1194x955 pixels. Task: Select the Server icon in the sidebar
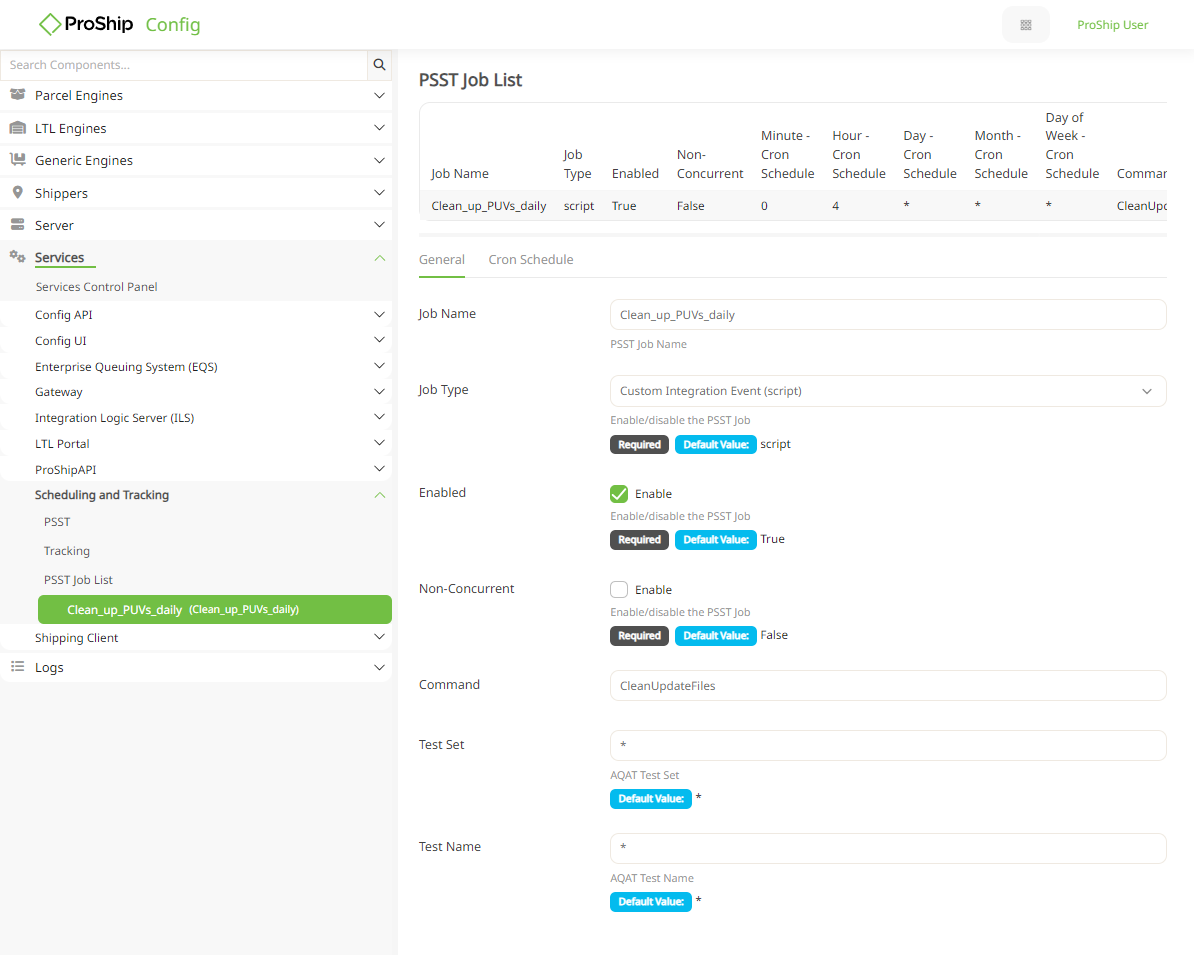click(x=18, y=224)
